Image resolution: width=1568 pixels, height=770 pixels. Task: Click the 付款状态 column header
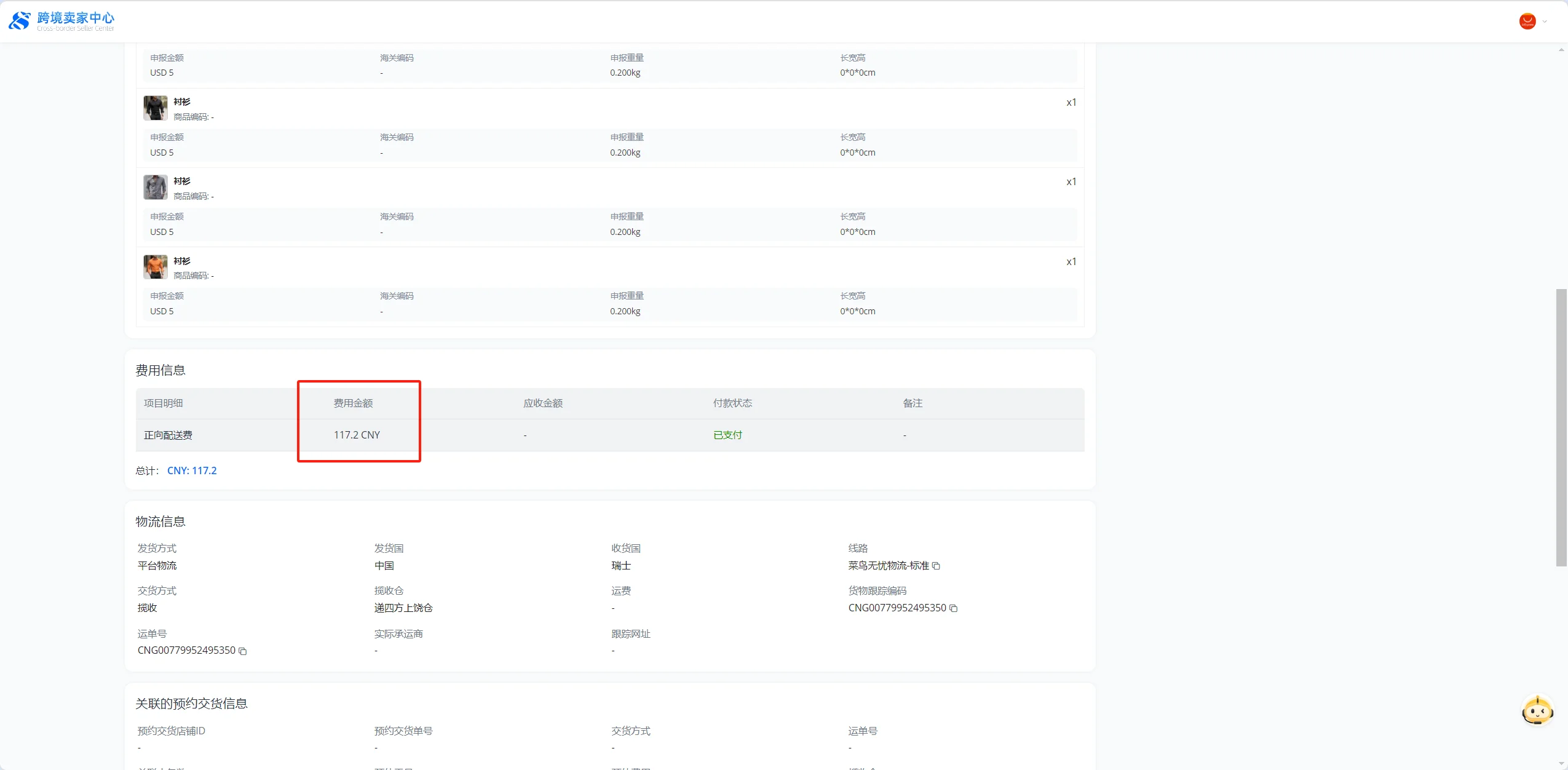(x=732, y=403)
